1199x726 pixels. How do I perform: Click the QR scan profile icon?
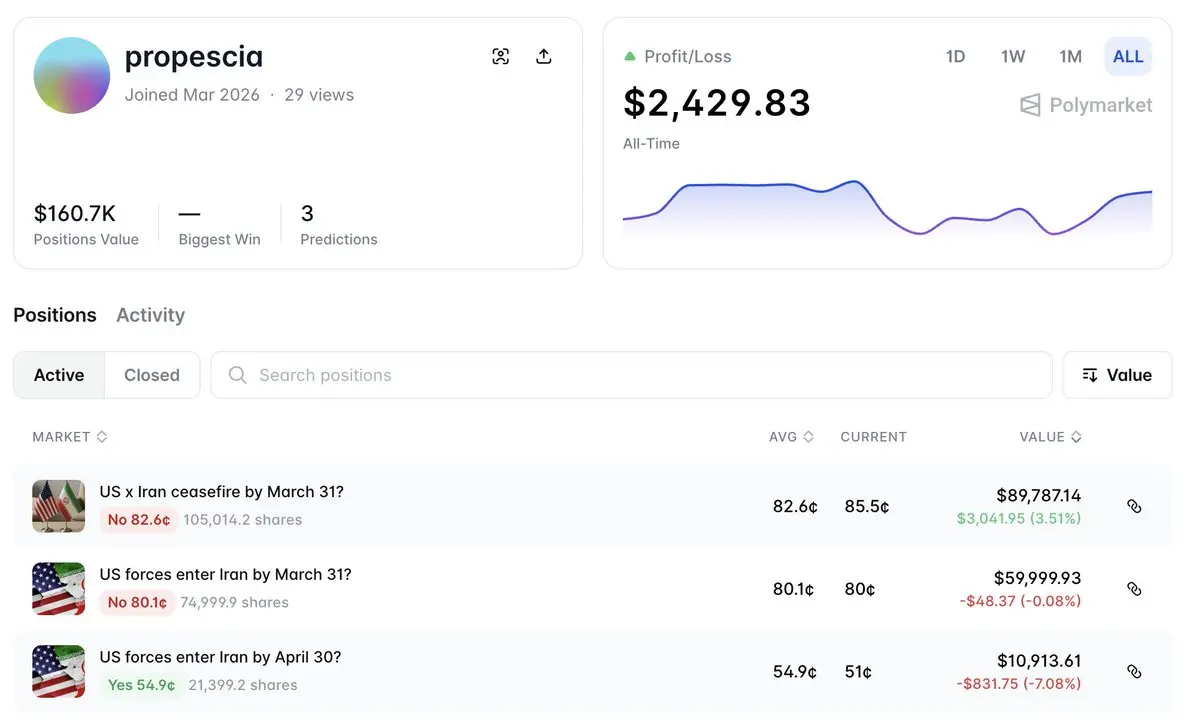(x=501, y=57)
